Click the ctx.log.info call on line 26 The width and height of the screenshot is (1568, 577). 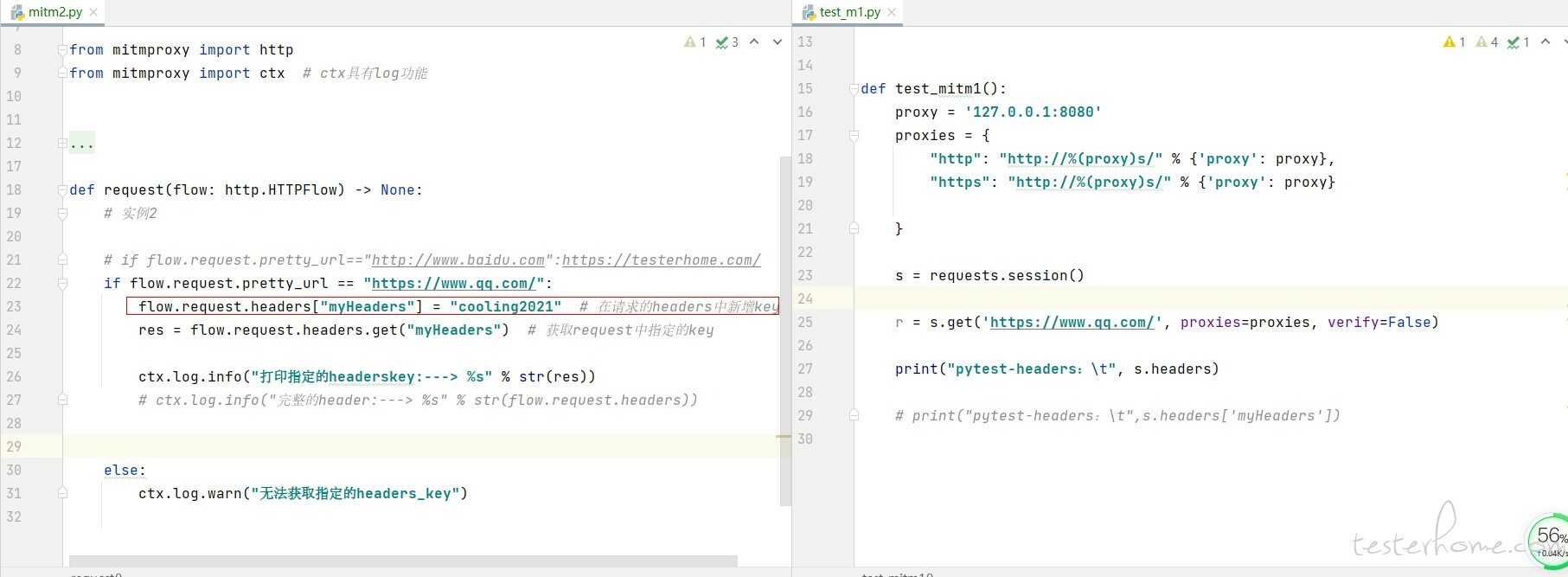pyautogui.click(x=367, y=376)
